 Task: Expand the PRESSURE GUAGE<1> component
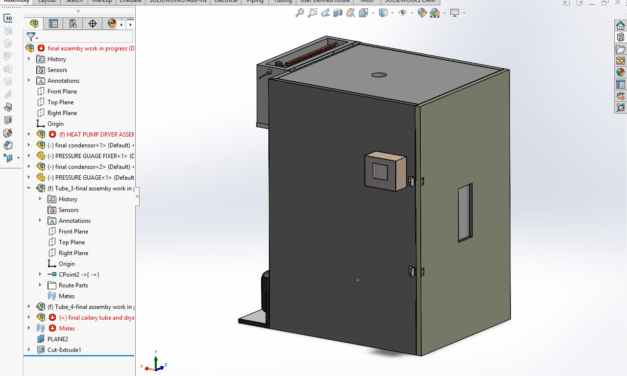click(29, 178)
